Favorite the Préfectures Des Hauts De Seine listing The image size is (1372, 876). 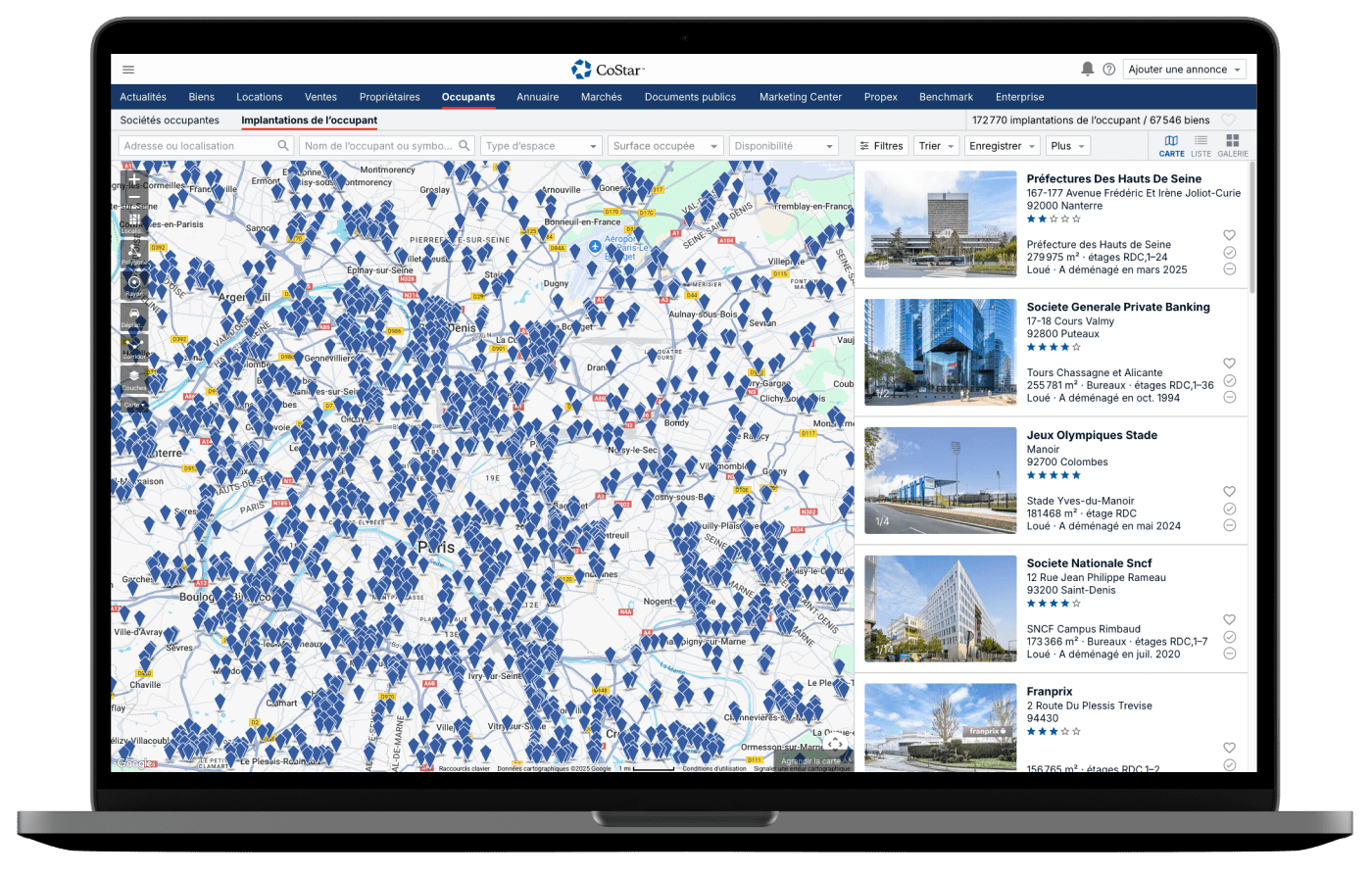(x=1229, y=235)
